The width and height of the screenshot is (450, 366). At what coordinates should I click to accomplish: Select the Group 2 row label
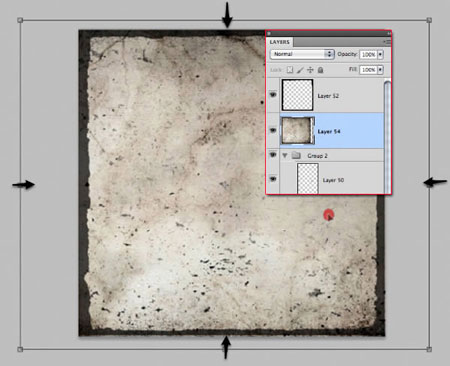317,156
